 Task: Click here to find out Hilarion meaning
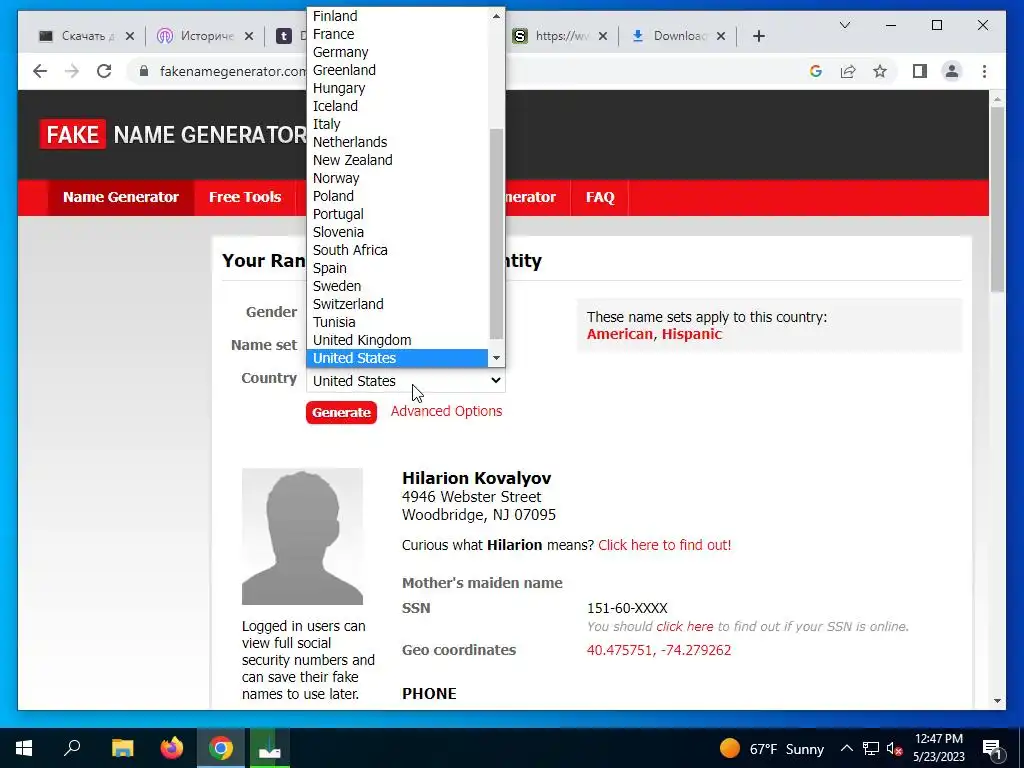664,545
